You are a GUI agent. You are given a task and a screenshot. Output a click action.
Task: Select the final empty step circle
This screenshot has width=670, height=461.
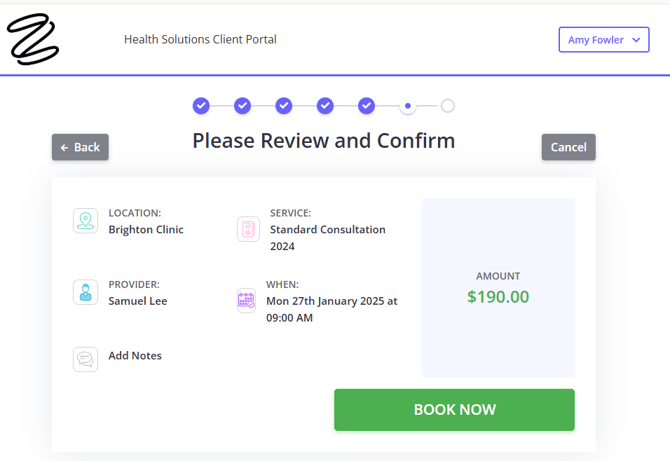tap(448, 106)
